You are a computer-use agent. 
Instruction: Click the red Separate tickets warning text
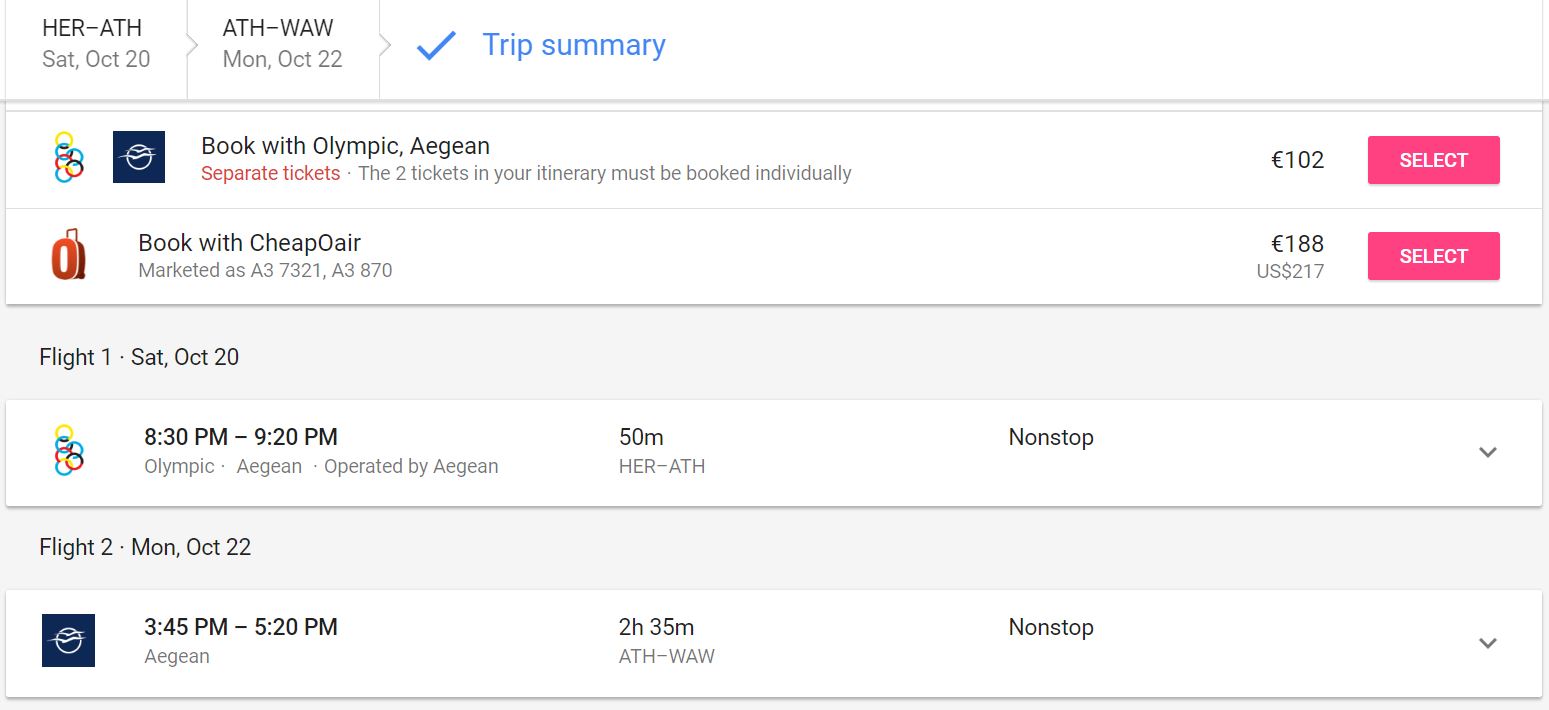pos(270,173)
